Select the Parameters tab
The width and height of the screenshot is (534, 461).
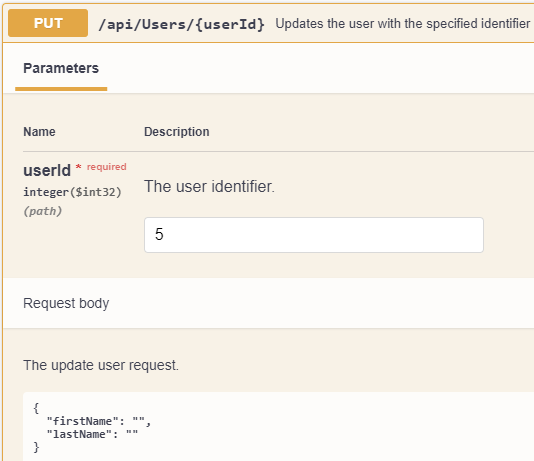pos(61,68)
